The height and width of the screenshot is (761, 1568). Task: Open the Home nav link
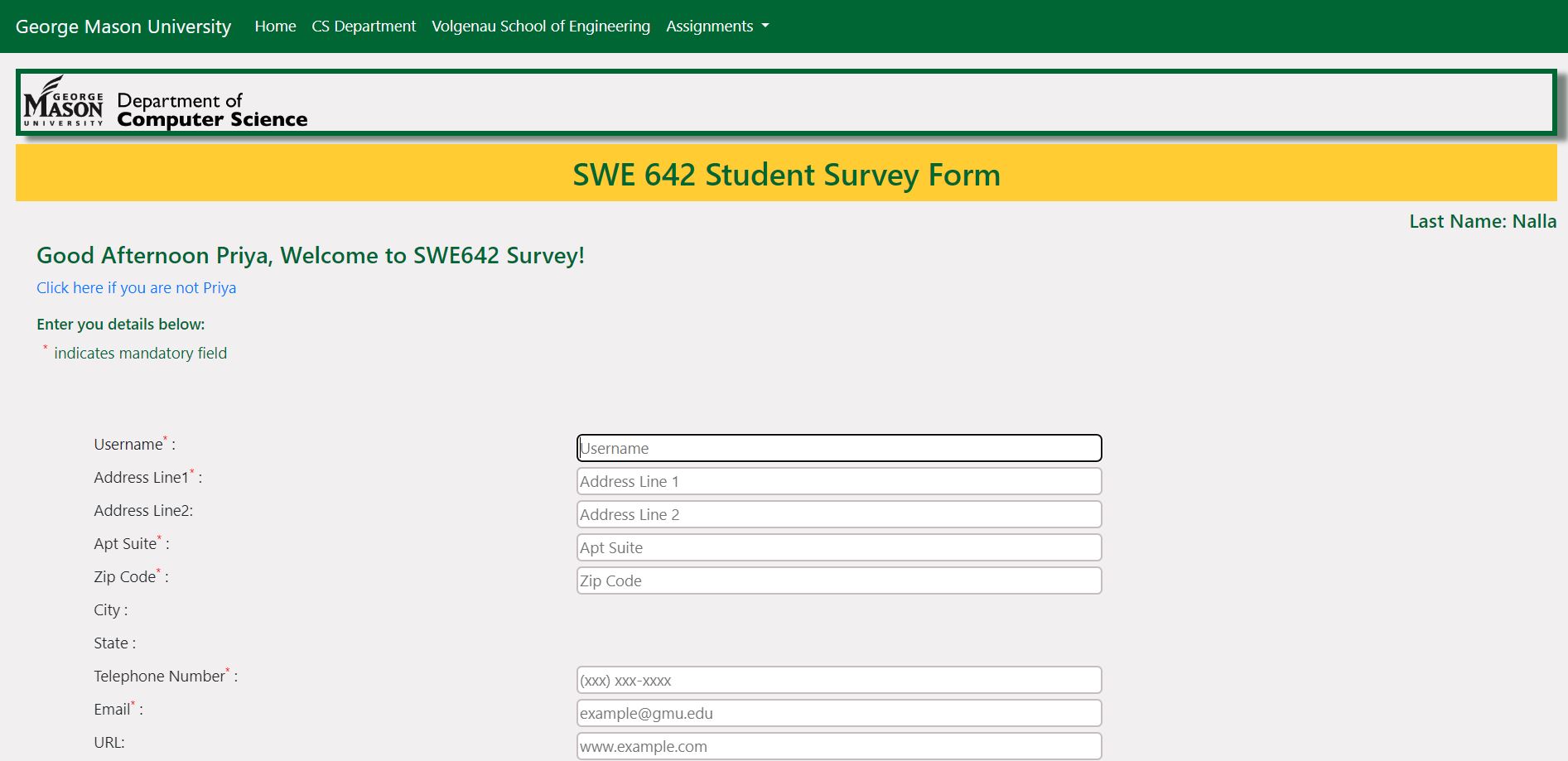click(275, 26)
